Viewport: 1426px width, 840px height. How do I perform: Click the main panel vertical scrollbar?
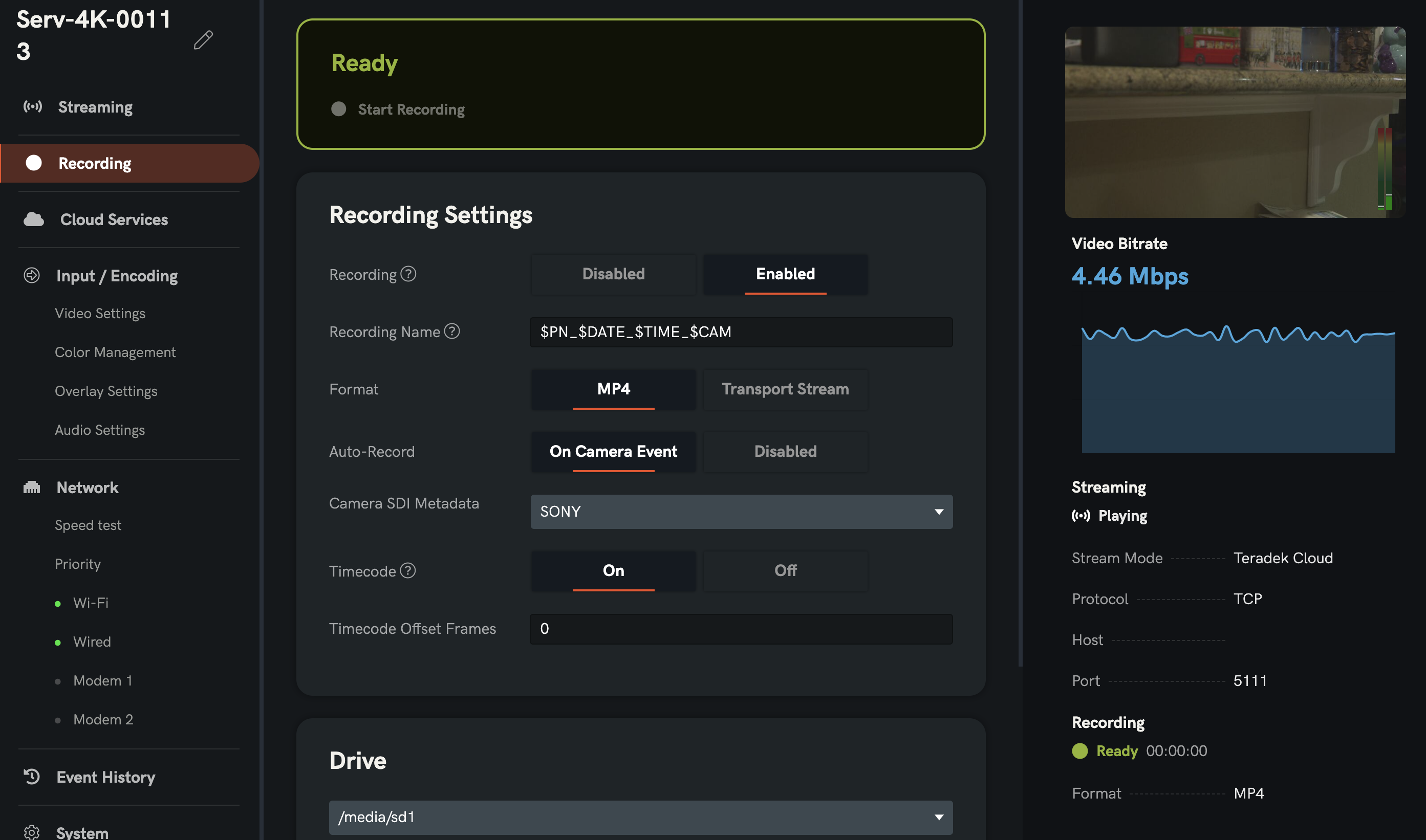click(x=1021, y=333)
